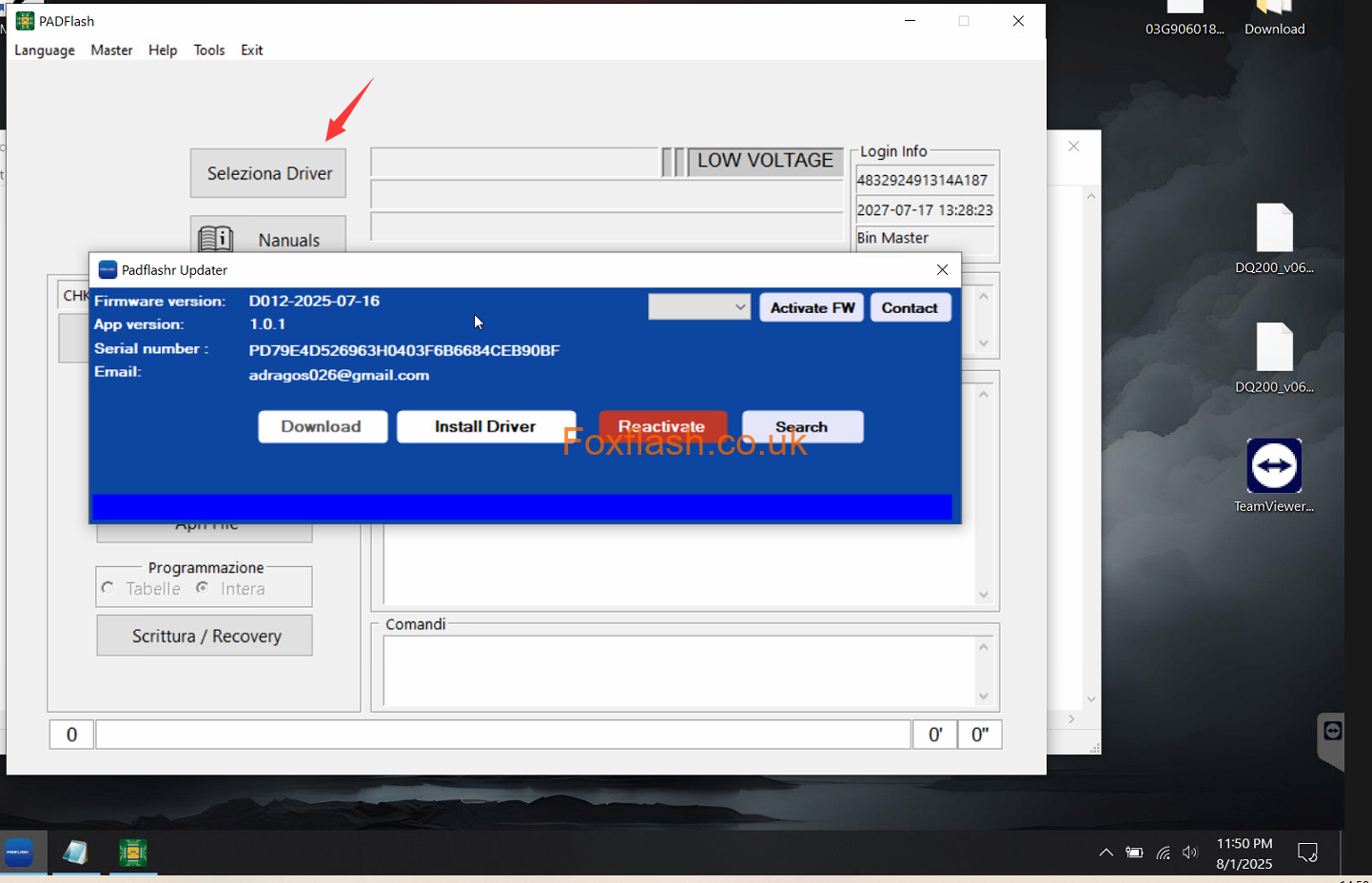Click the Search button in updater
Image resolution: width=1372 pixels, height=883 pixels.
coord(802,426)
